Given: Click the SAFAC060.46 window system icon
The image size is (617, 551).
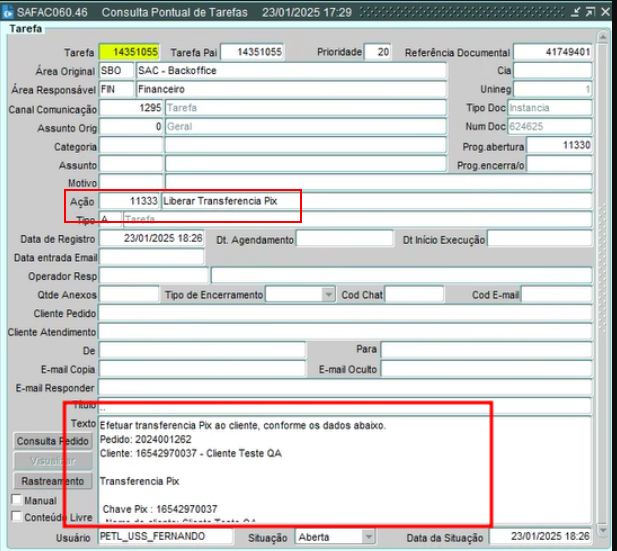Looking at the screenshot, I should (x=9, y=9).
